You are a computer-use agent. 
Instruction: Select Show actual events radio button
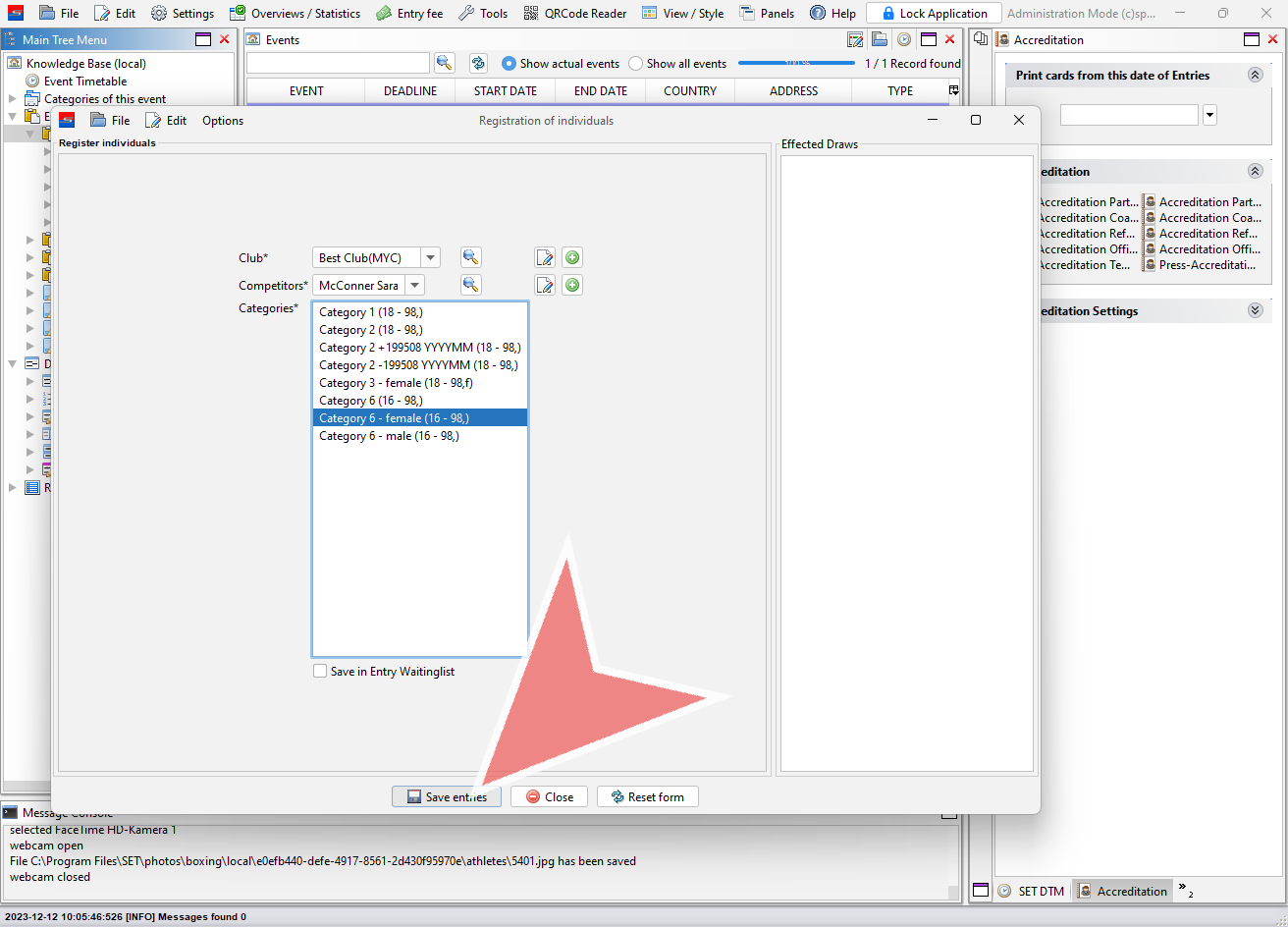pos(509,64)
